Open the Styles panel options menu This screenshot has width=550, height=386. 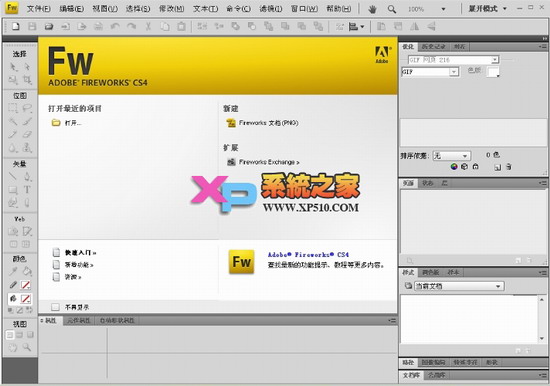(x=543, y=272)
